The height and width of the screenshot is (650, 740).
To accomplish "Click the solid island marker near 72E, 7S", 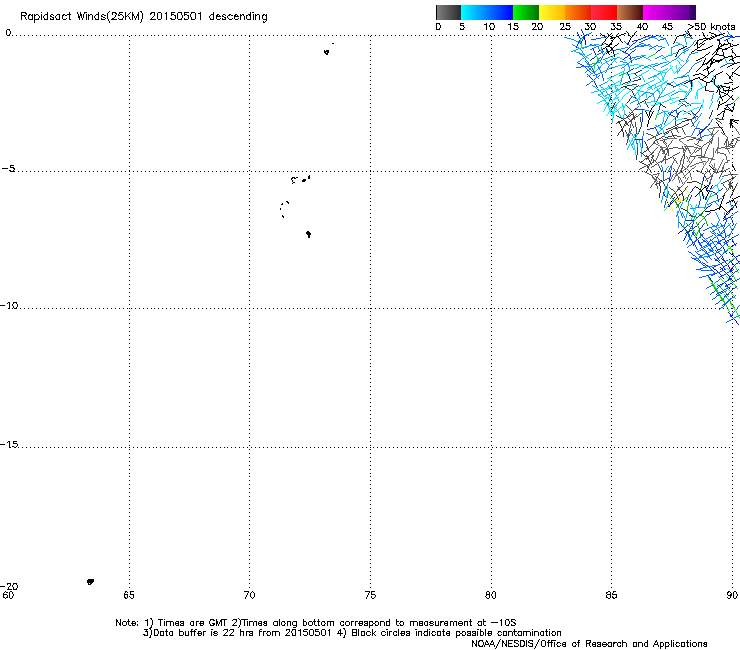I will click(308, 234).
